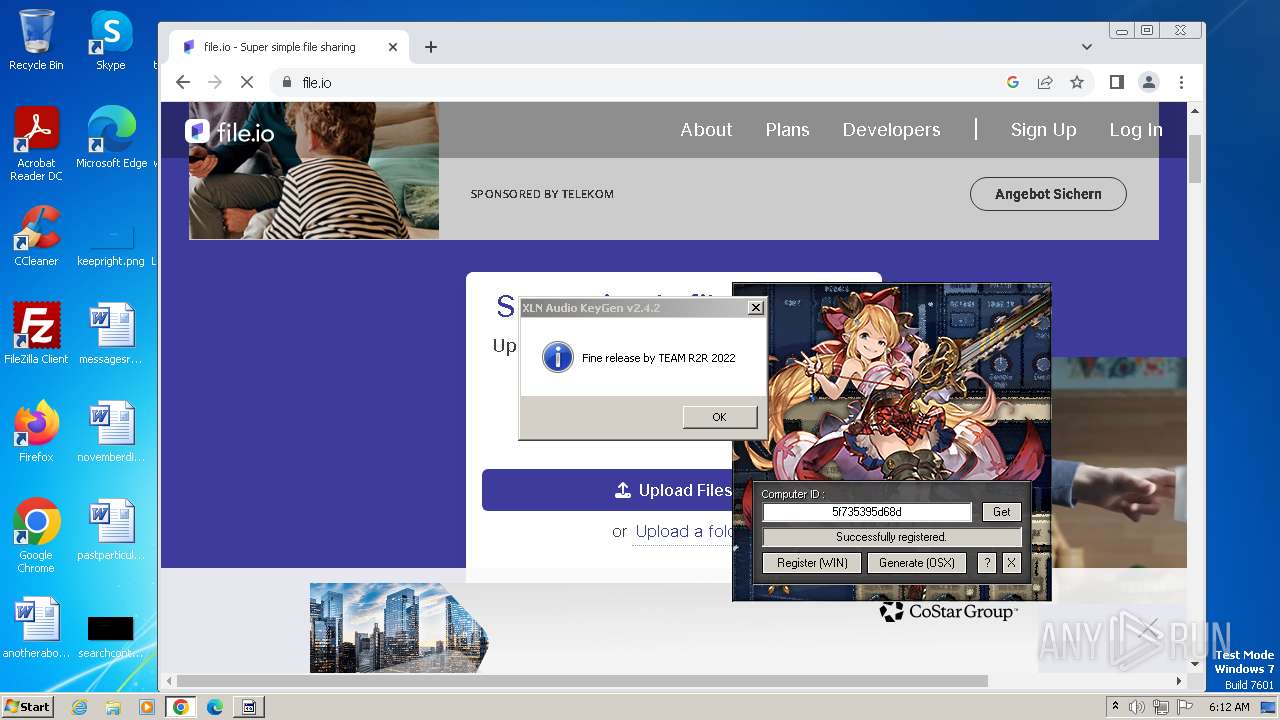Stop loading the page in Chrome
This screenshot has width=1280, height=720.
coord(247,82)
